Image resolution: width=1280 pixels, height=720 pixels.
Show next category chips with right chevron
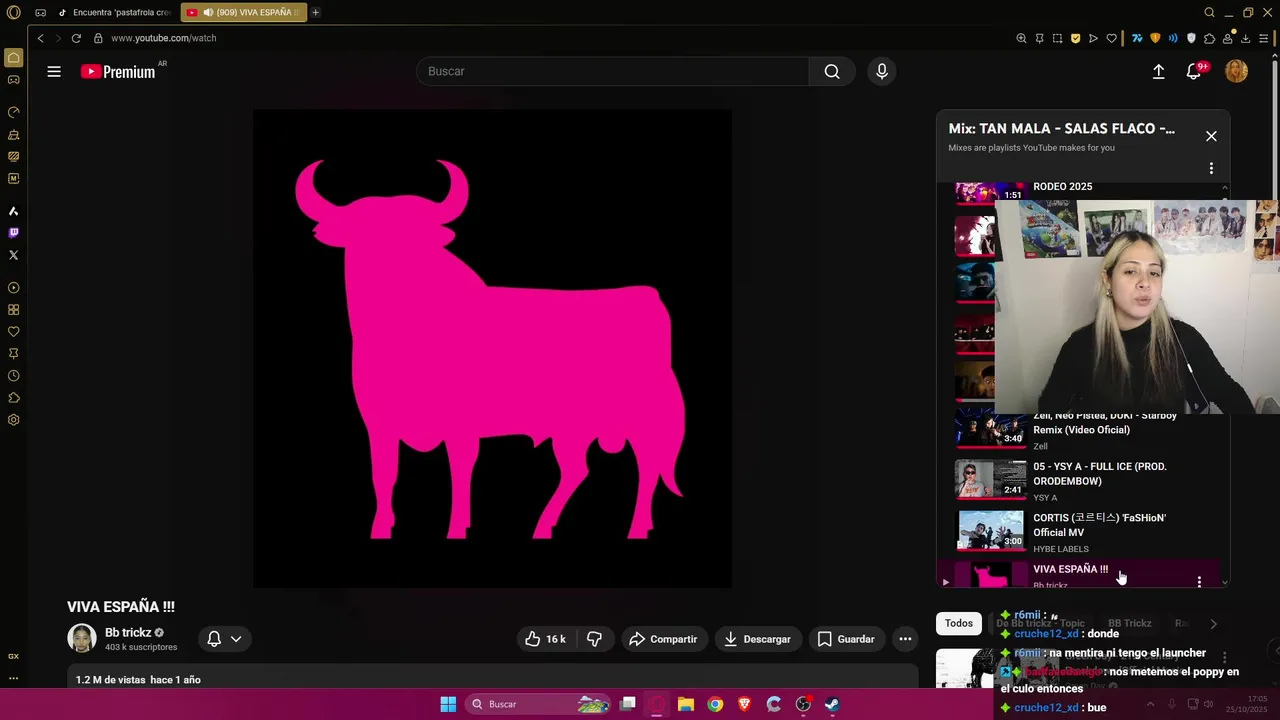pos(1213,624)
